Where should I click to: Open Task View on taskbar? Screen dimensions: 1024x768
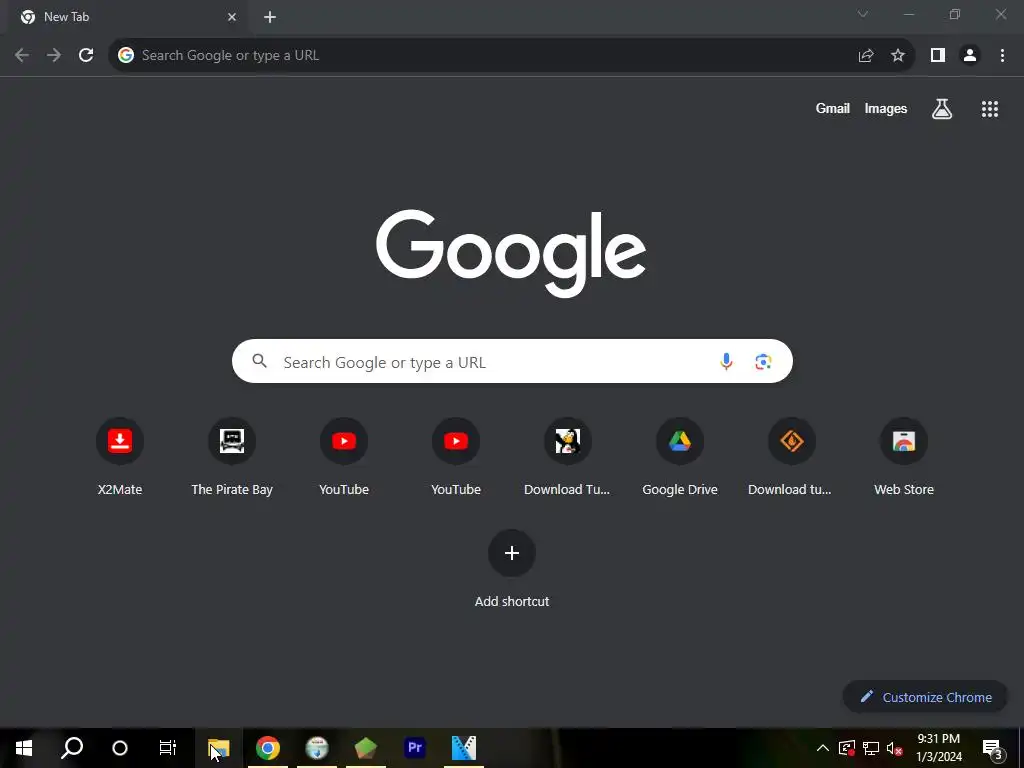(168, 748)
